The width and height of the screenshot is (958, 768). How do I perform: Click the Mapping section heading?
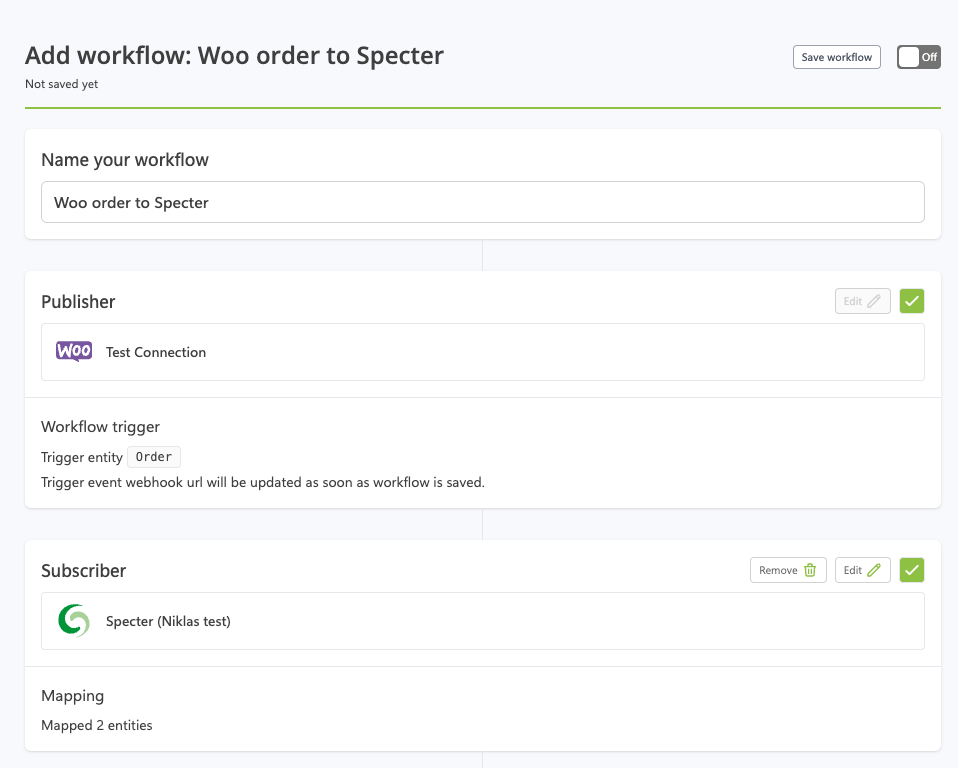(72, 696)
